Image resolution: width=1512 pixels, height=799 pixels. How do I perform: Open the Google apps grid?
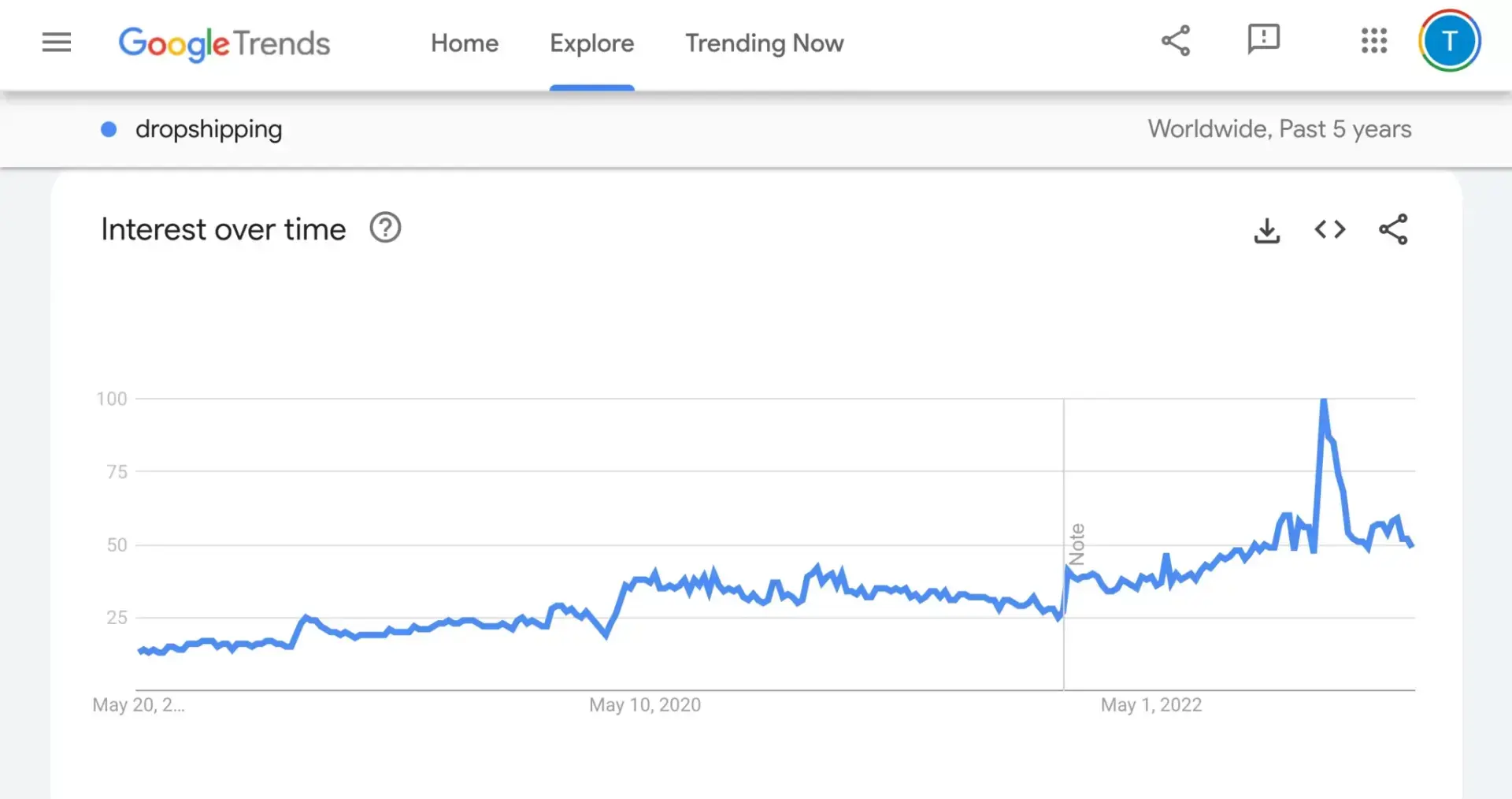pos(1374,41)
